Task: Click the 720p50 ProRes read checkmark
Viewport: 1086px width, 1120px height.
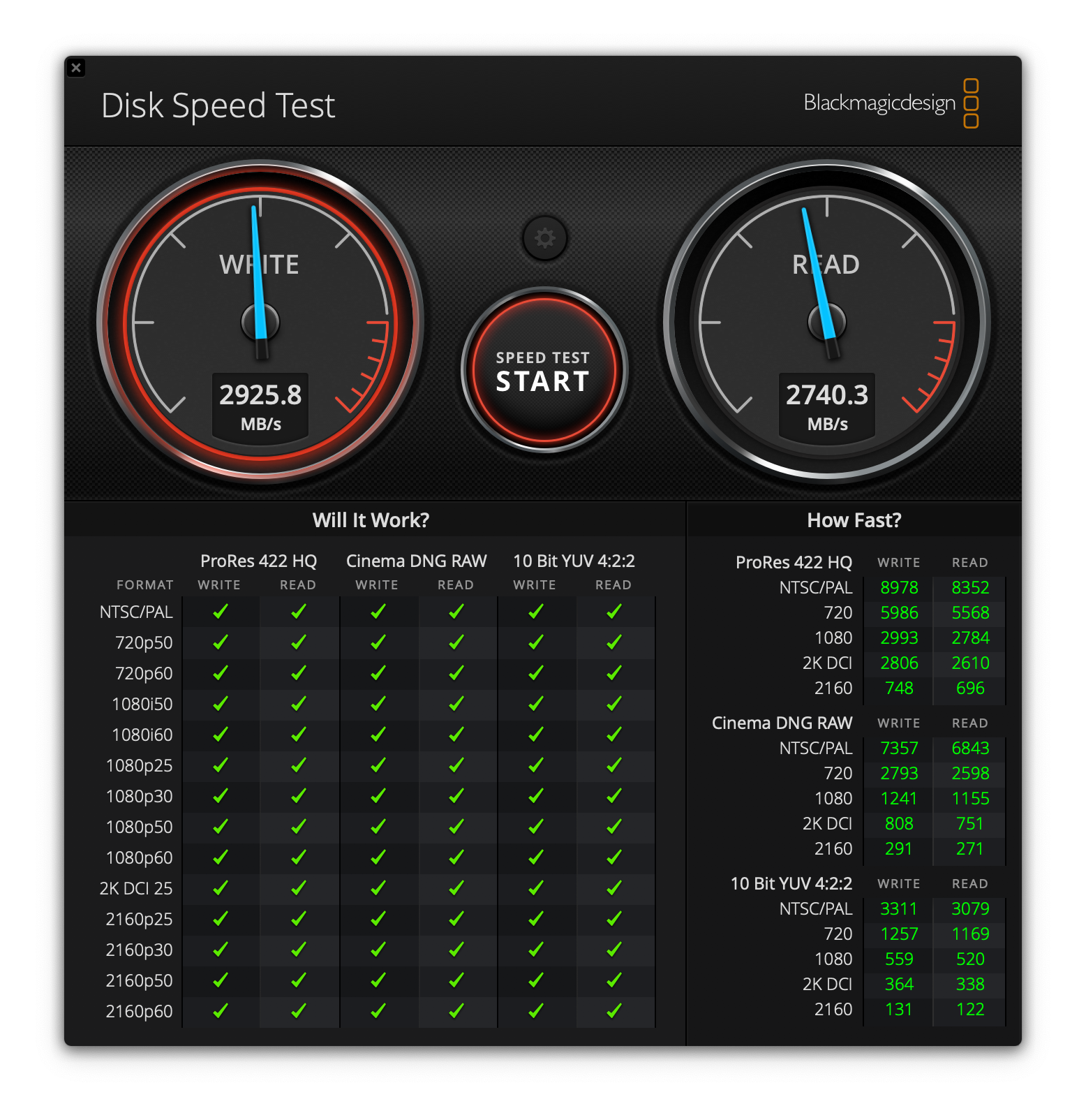Action: pyautogui.click(x=299, y=642)
